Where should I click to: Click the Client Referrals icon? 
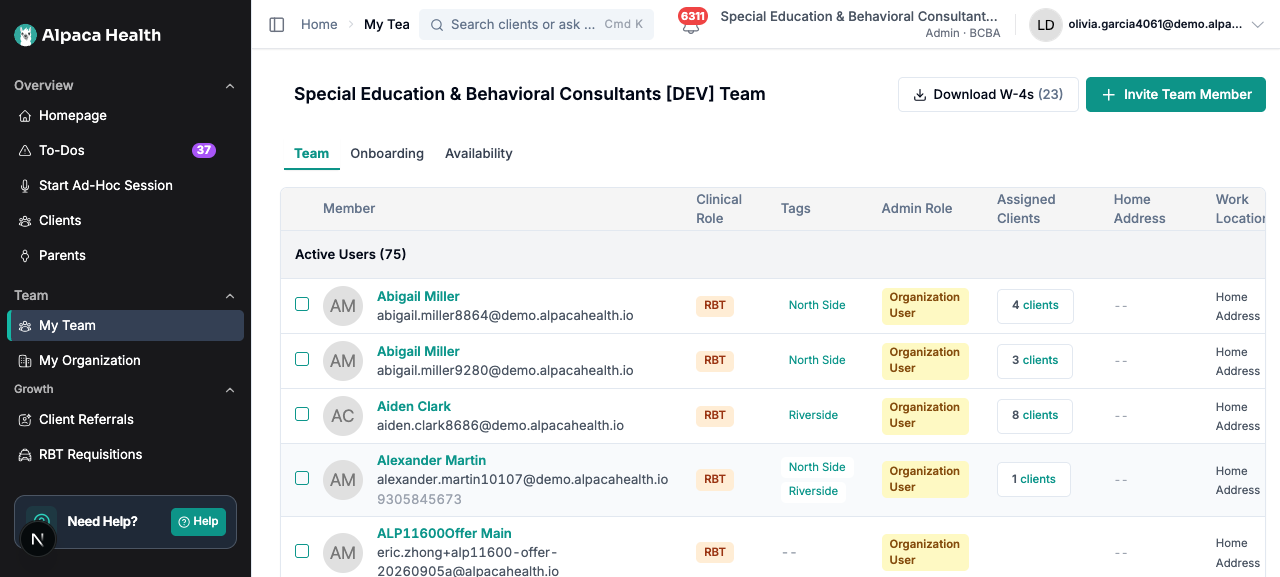[26, 420]
